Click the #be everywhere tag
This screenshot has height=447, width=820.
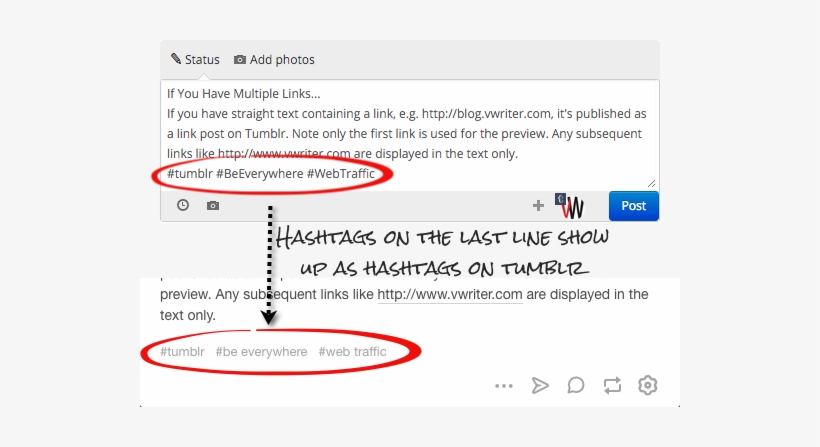coord(261,352)
